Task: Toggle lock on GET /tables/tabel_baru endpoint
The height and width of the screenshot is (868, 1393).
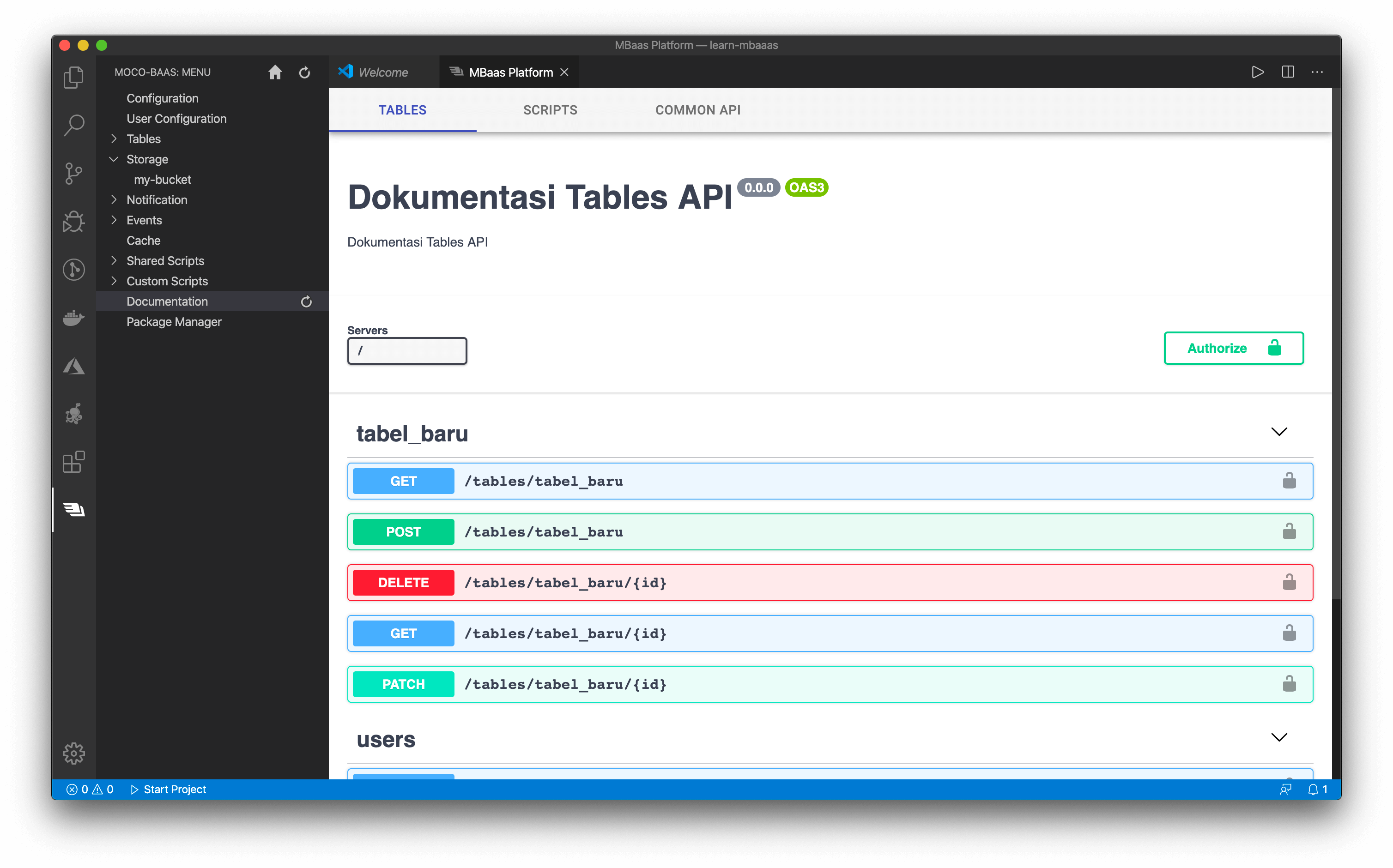Action: (x=1289, y=481)
